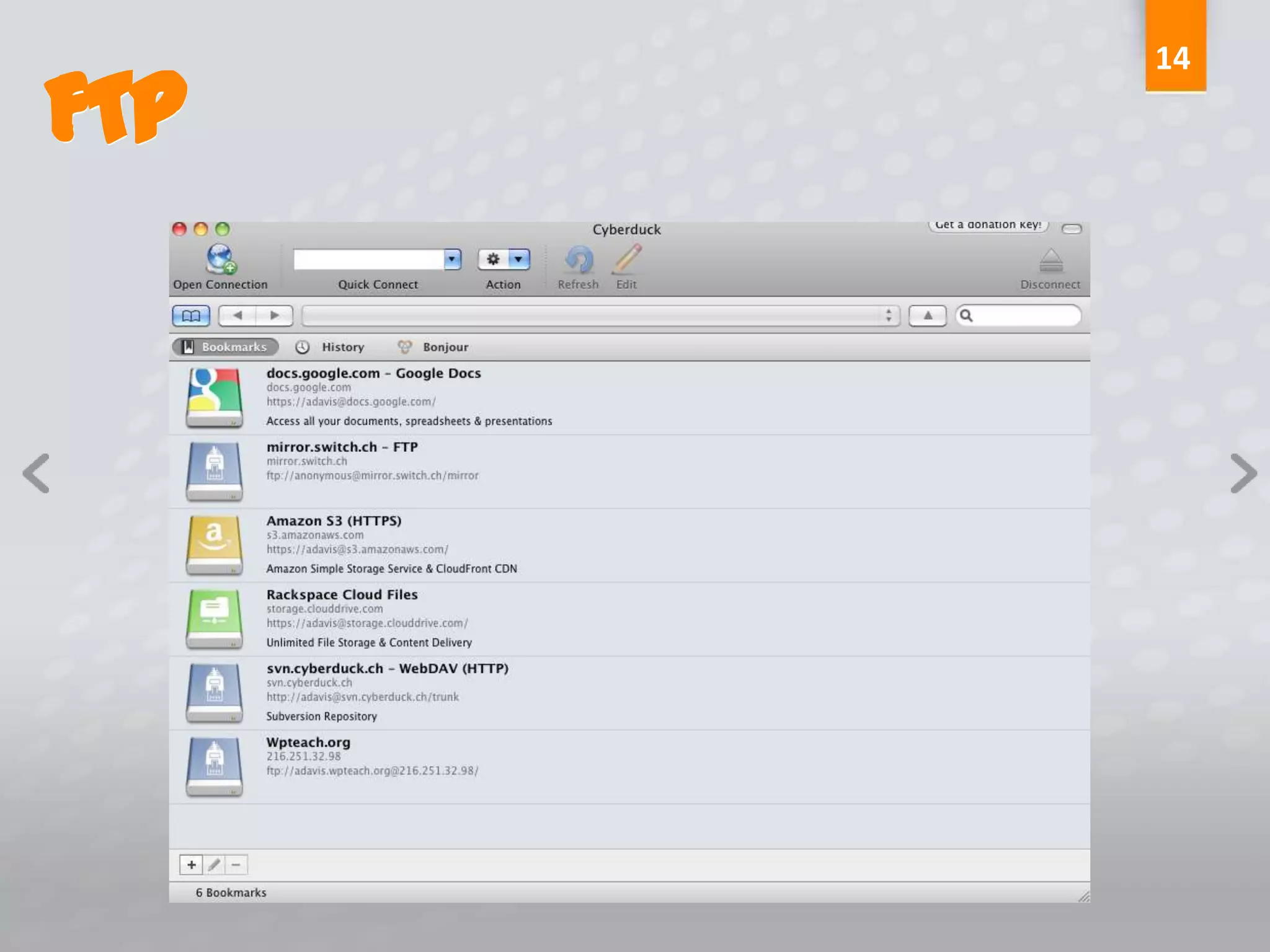Image resolution: width=1270 pixels, height=952 pixels.
Task: Click 'Unlimited File Storage & Content Delivery' text
Action: click(369, 643)
